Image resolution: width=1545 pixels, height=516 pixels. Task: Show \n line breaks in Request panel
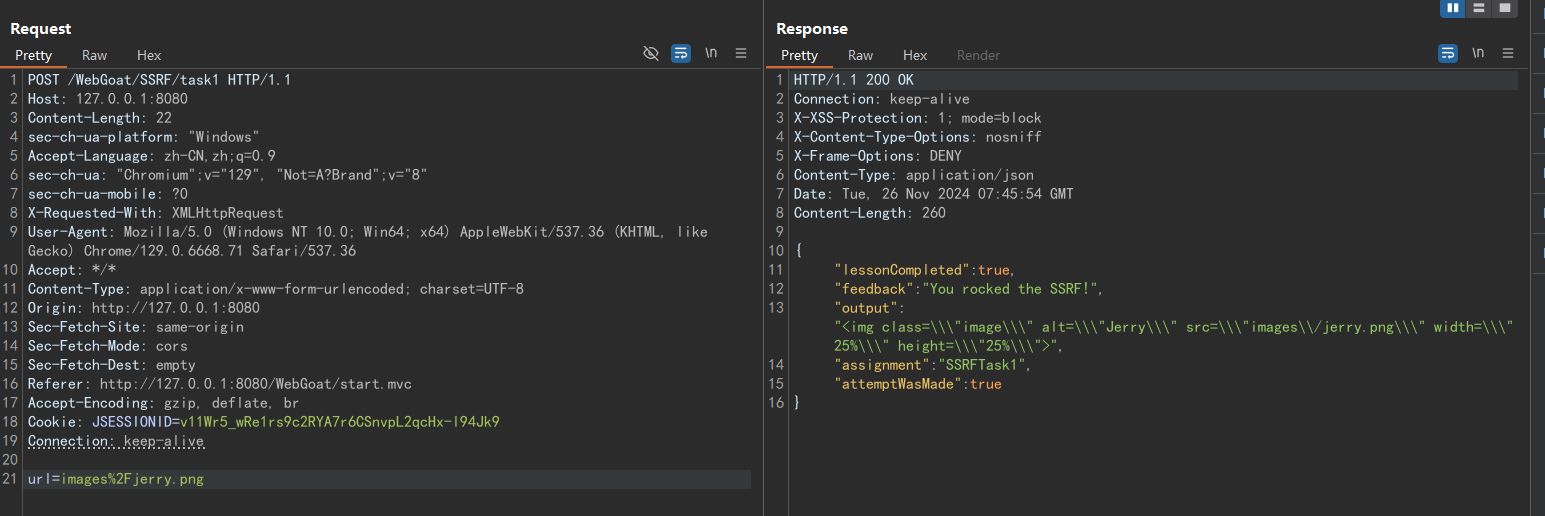711,53
